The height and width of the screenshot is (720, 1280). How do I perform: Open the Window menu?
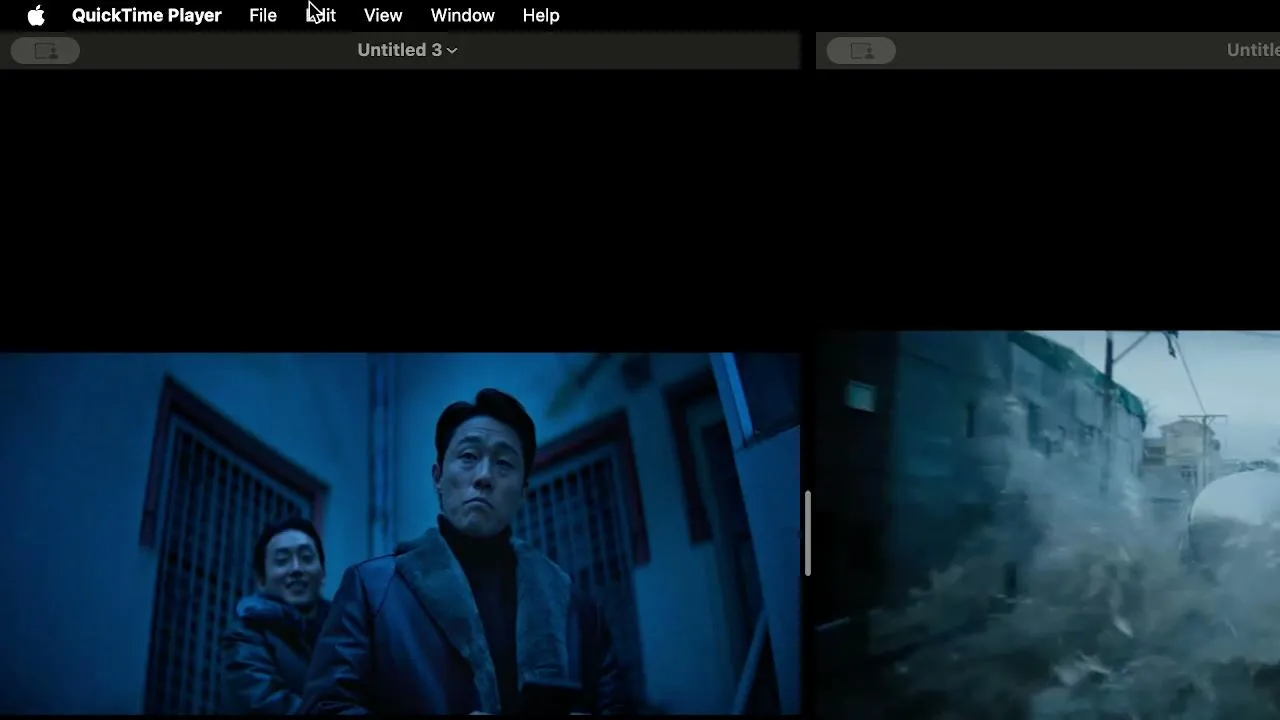click(x=462, y=16)
